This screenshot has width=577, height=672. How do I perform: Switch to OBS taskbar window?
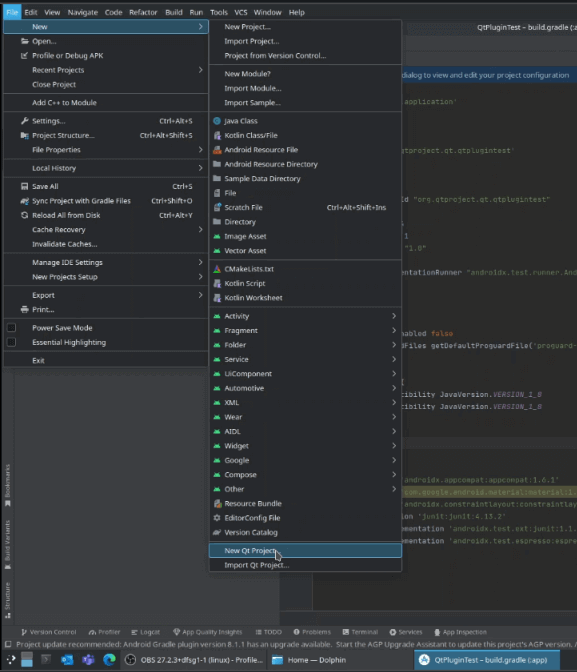pyautogui.click(x=194, y=660)
